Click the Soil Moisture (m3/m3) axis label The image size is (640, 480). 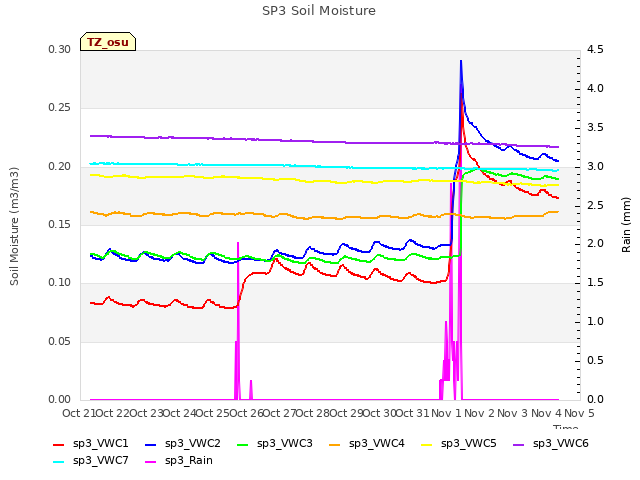[14, 226]
